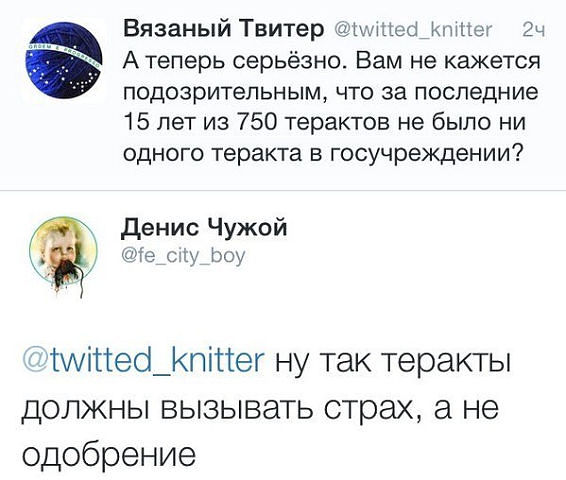Select the divider line between the tweets
The height and width of the screenshot is (480, 566).
283,189
